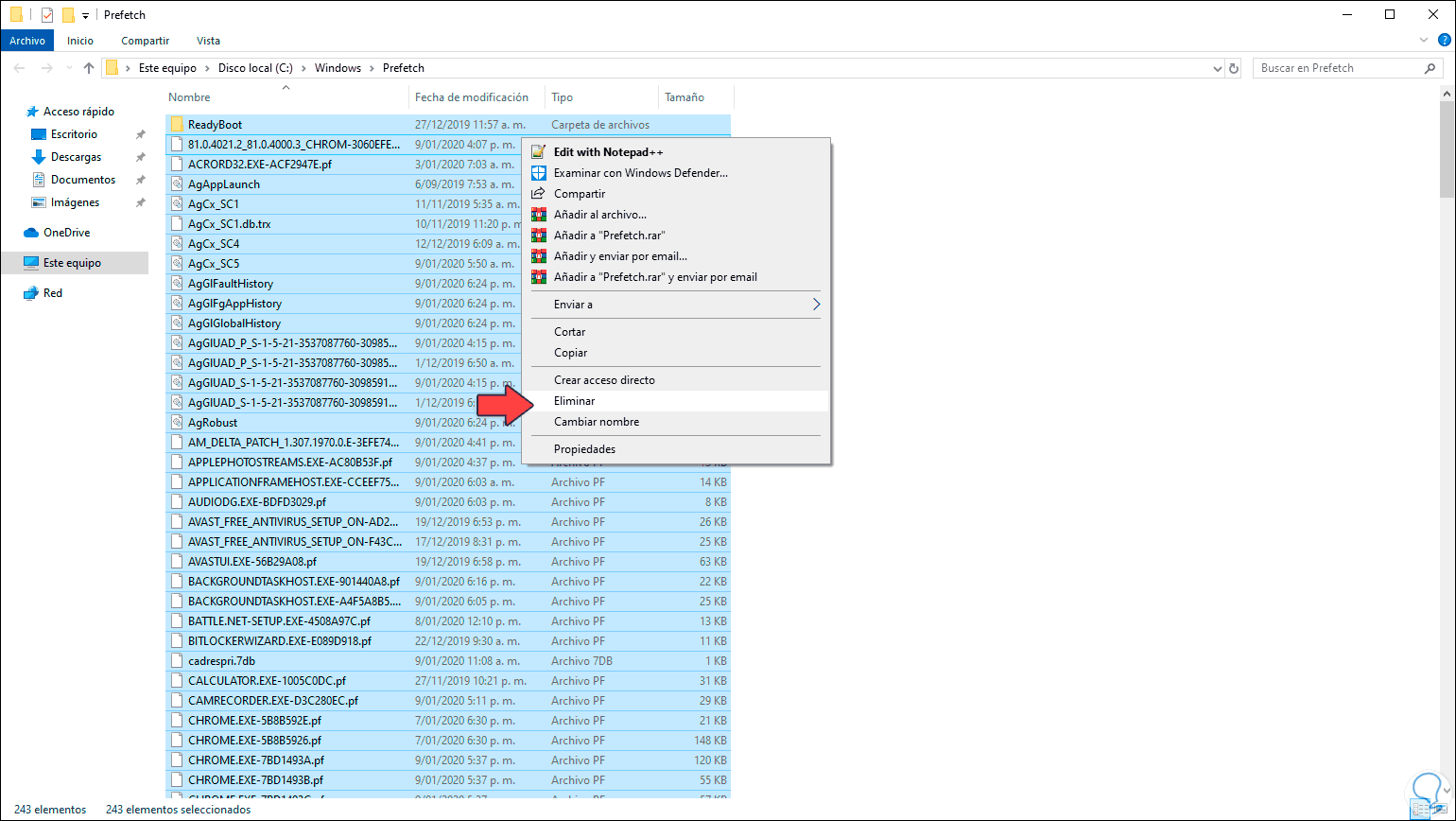
Task: Click the ReadyBoot folder icon
Action: coord(177,125)
